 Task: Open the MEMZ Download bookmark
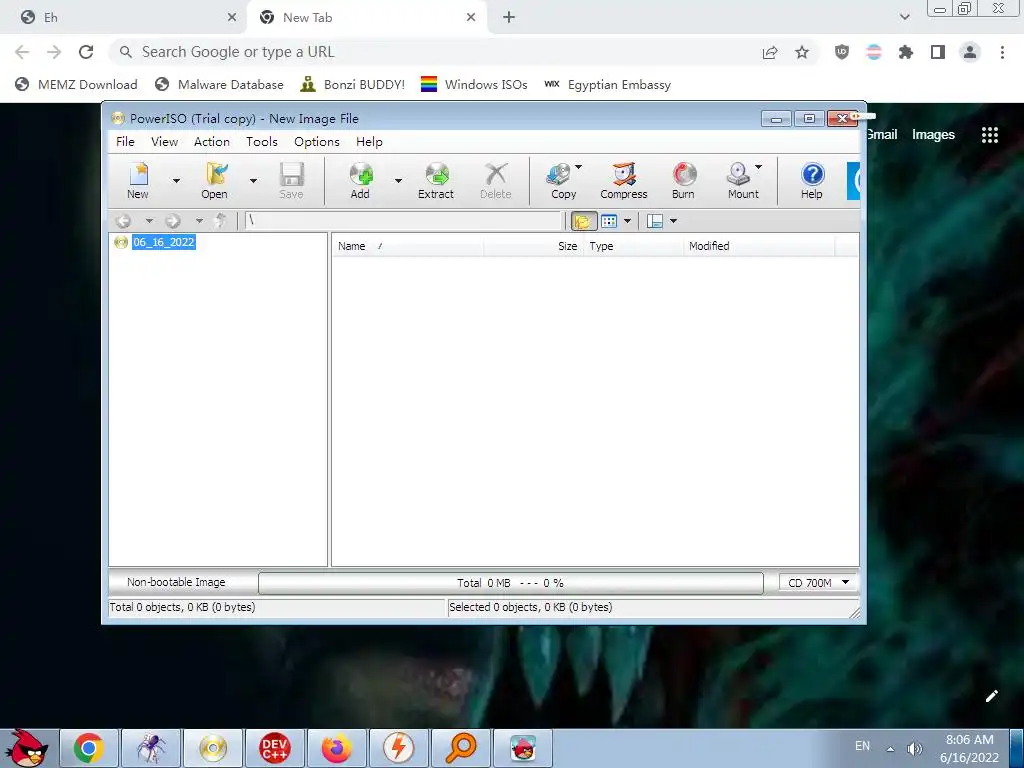point(76,85)
